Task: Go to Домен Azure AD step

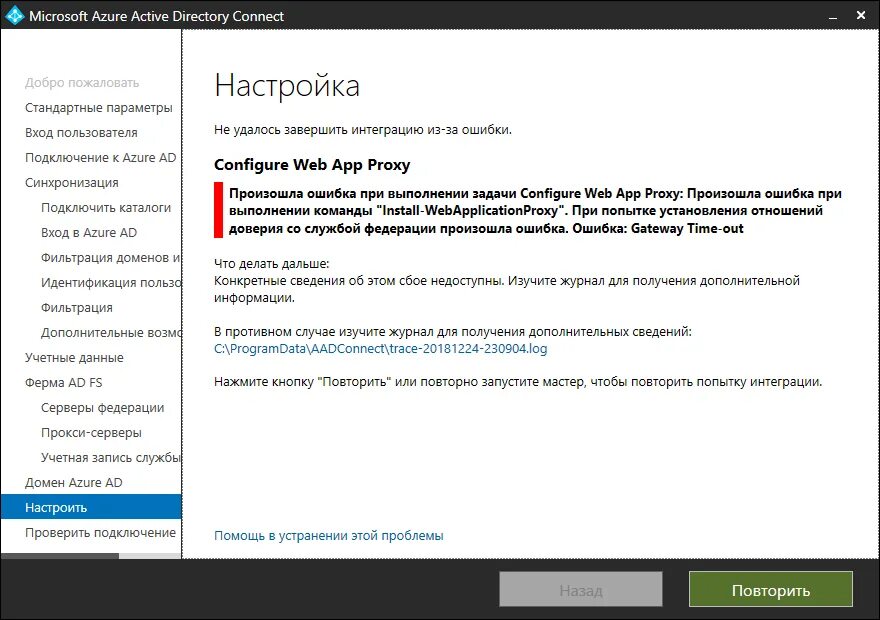Action: [74, 483]
